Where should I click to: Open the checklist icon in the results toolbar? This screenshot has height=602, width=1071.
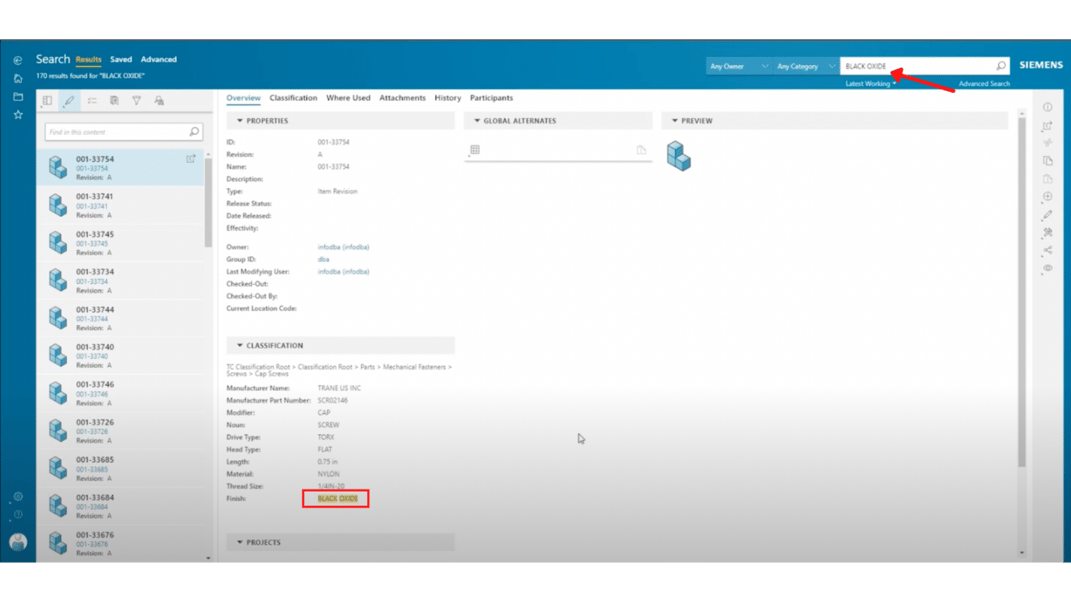[x=91, y=100]
